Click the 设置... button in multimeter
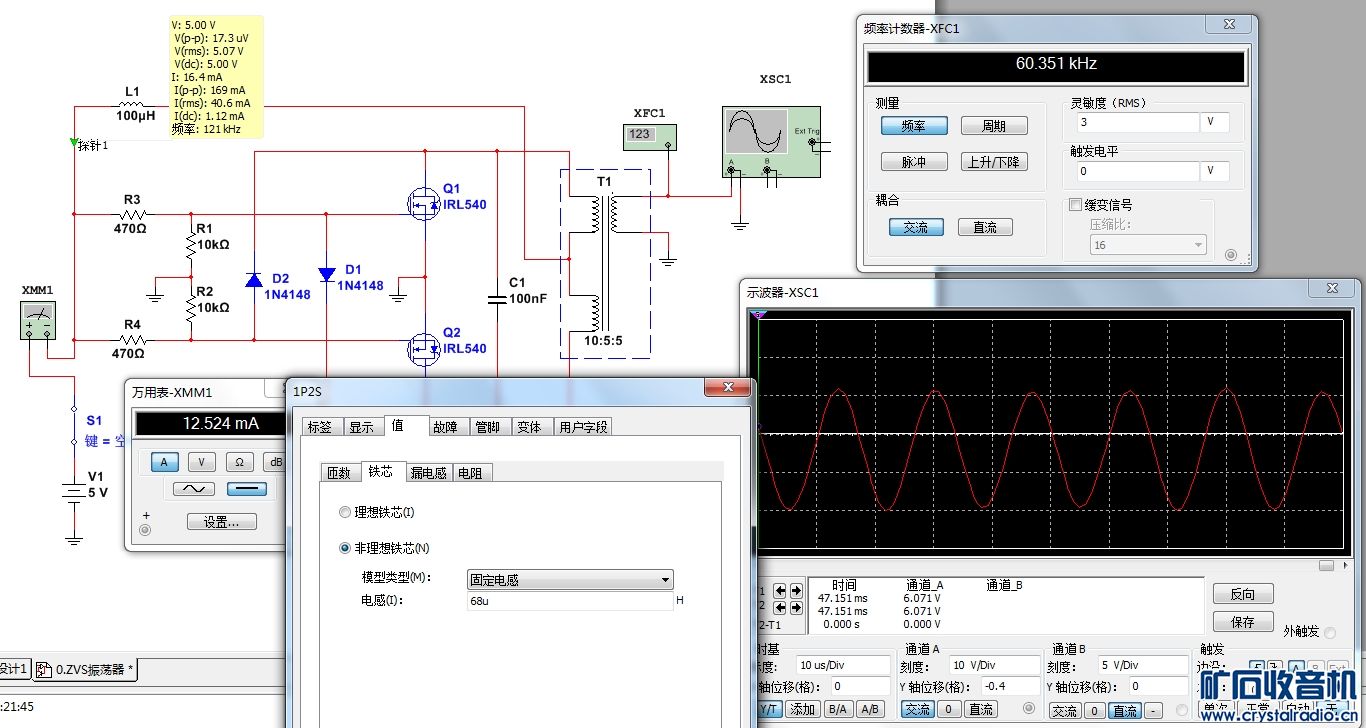 pyautogui.click(x=221, y=522)
